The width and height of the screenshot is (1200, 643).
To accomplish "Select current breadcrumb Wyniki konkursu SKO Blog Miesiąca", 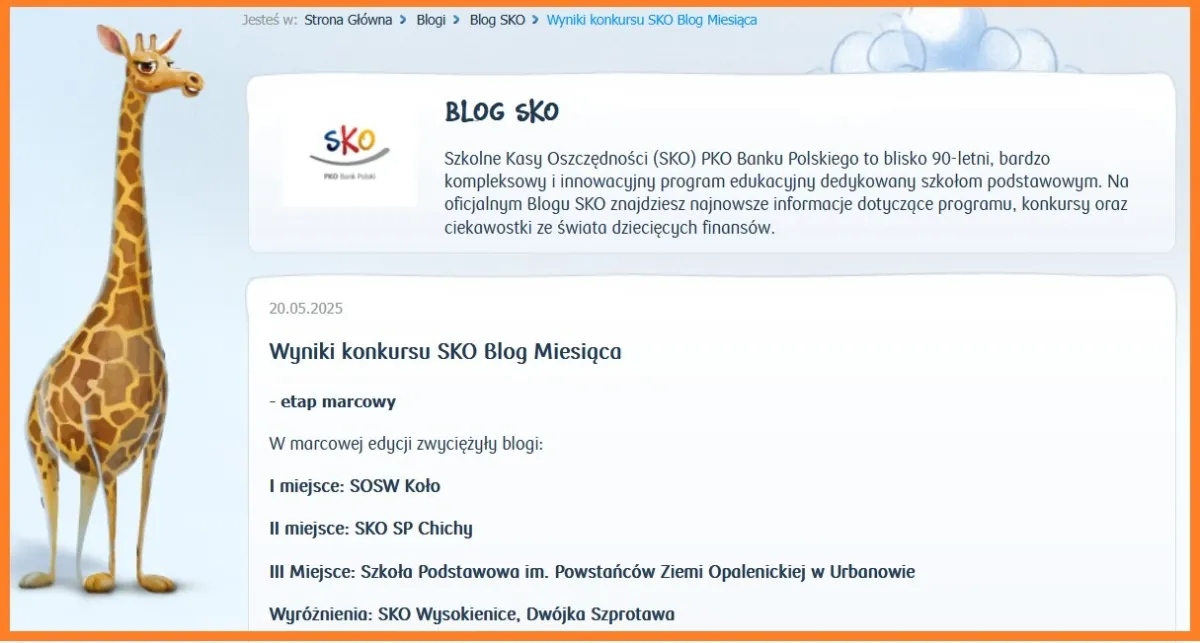I will (x=651, y=20).
